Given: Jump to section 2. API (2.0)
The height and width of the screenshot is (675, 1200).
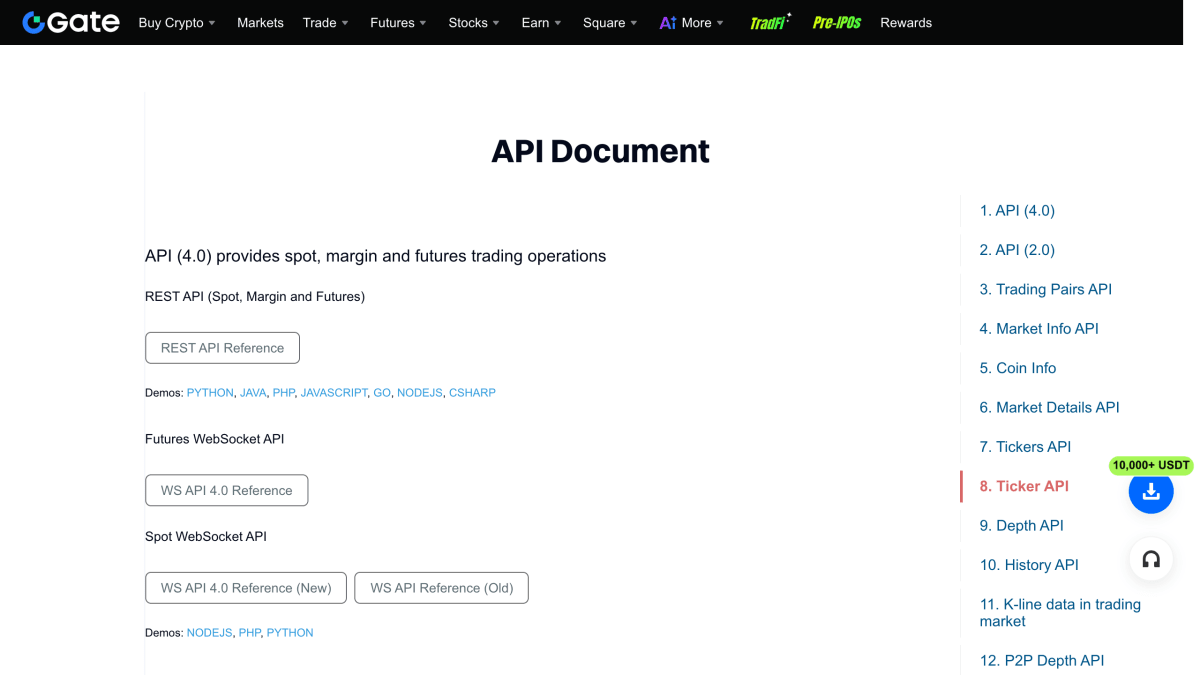Looking at the screenshot, I should [1017, 250].
